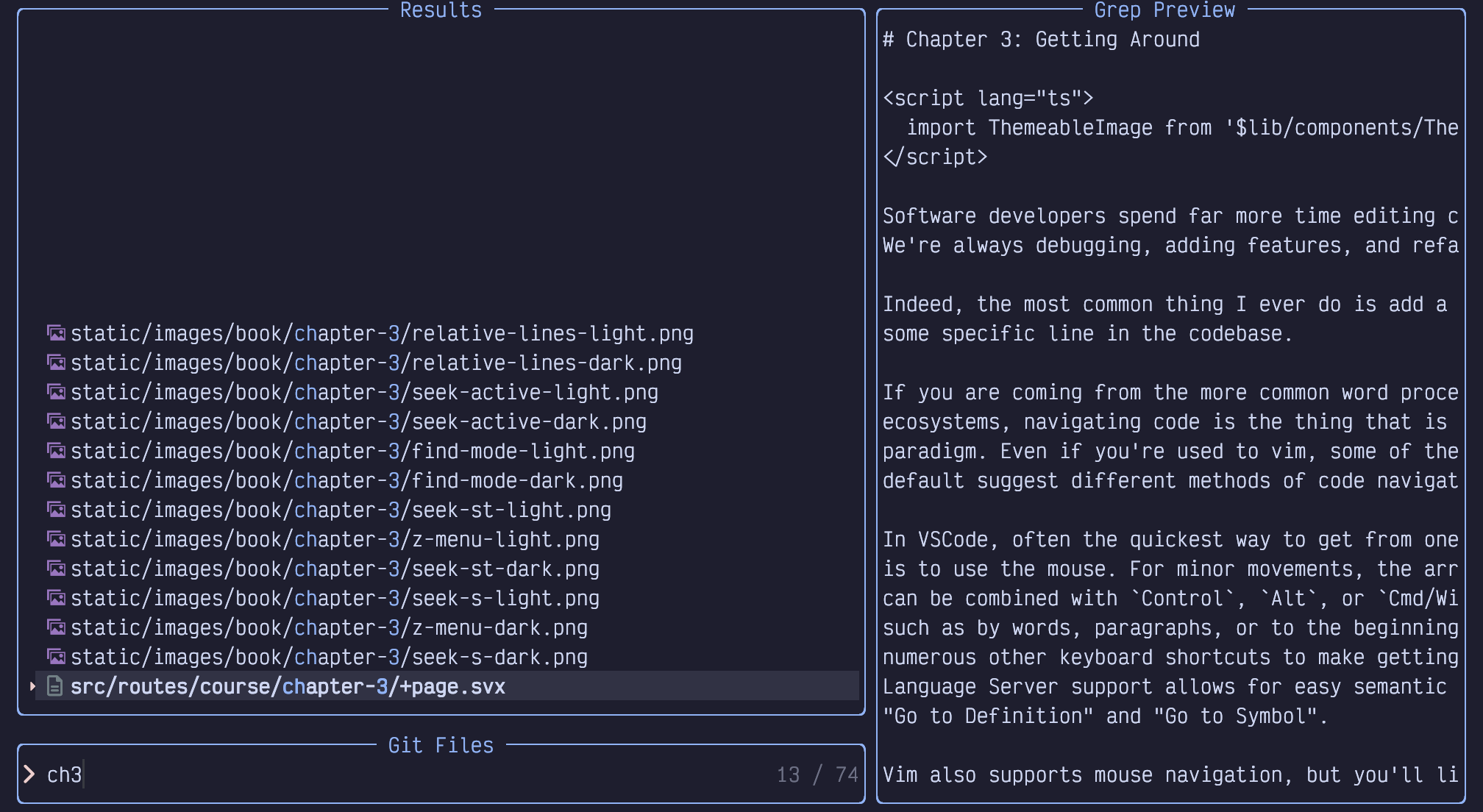Click image icon beside z-menu-light.png
Screen dimensions: 1483x812
(x=56, y=539)
